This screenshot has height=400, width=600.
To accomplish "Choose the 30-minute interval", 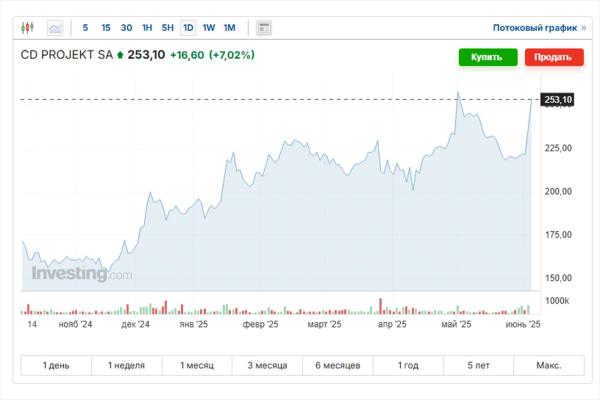I will tap(126, 28).
